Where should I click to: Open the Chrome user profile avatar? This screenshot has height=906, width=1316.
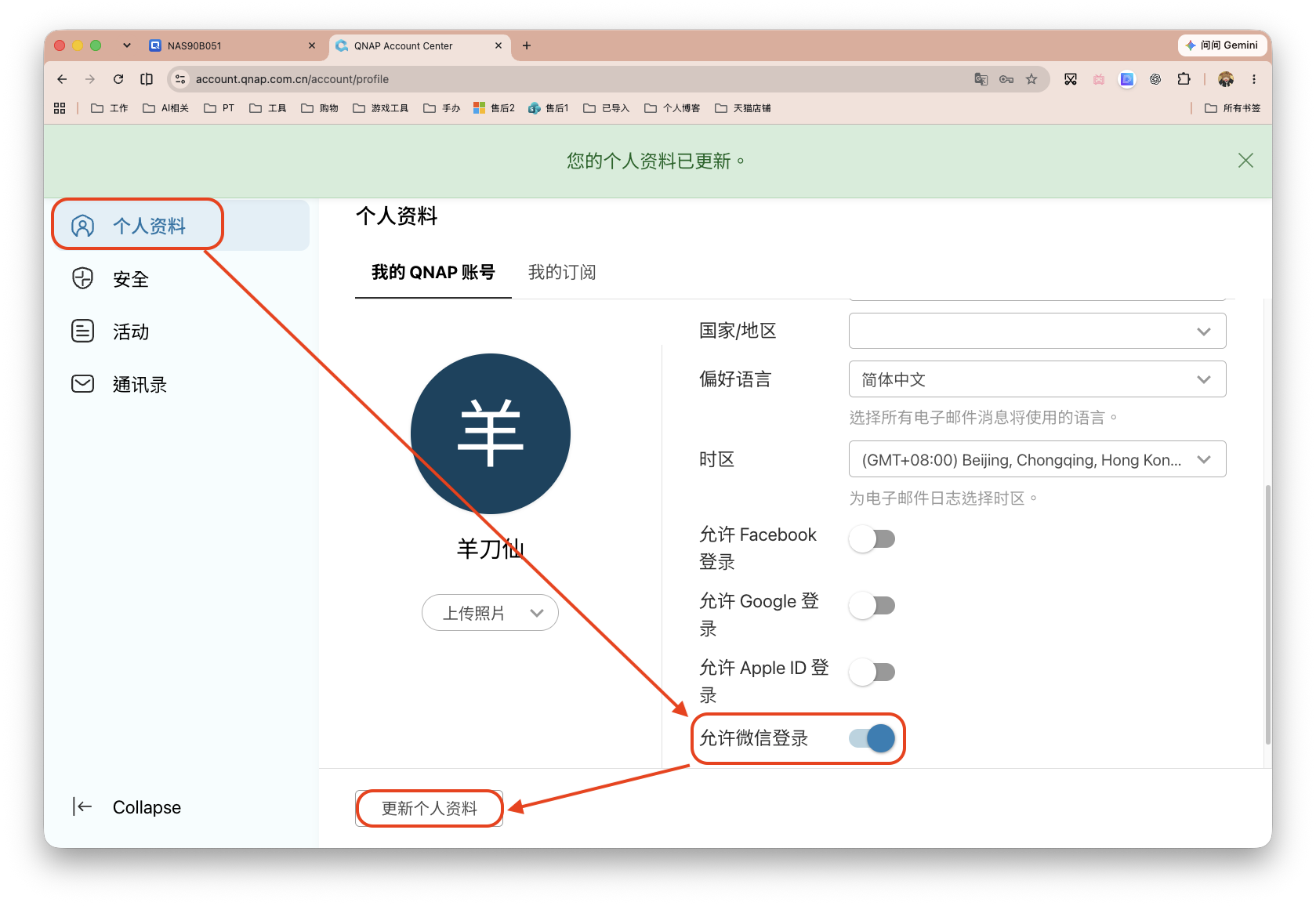(x=1226, y=79)
